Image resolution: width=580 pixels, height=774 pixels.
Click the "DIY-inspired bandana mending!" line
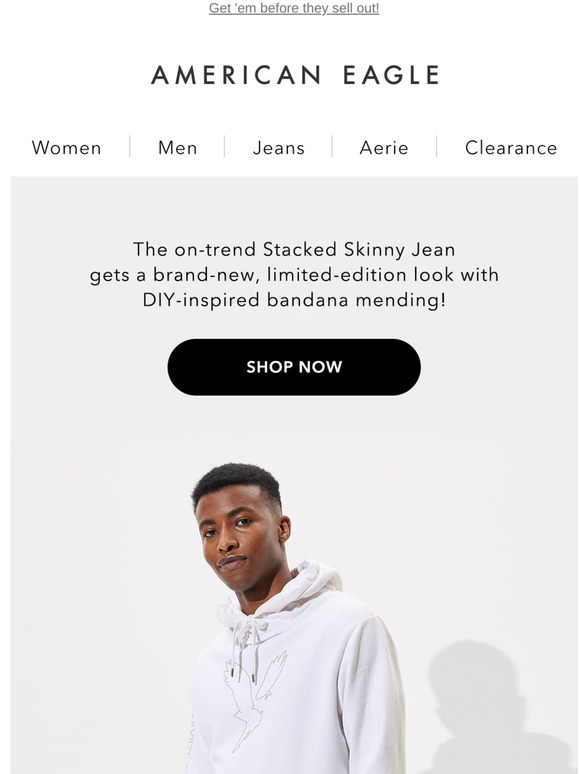(x=294, y=300)
